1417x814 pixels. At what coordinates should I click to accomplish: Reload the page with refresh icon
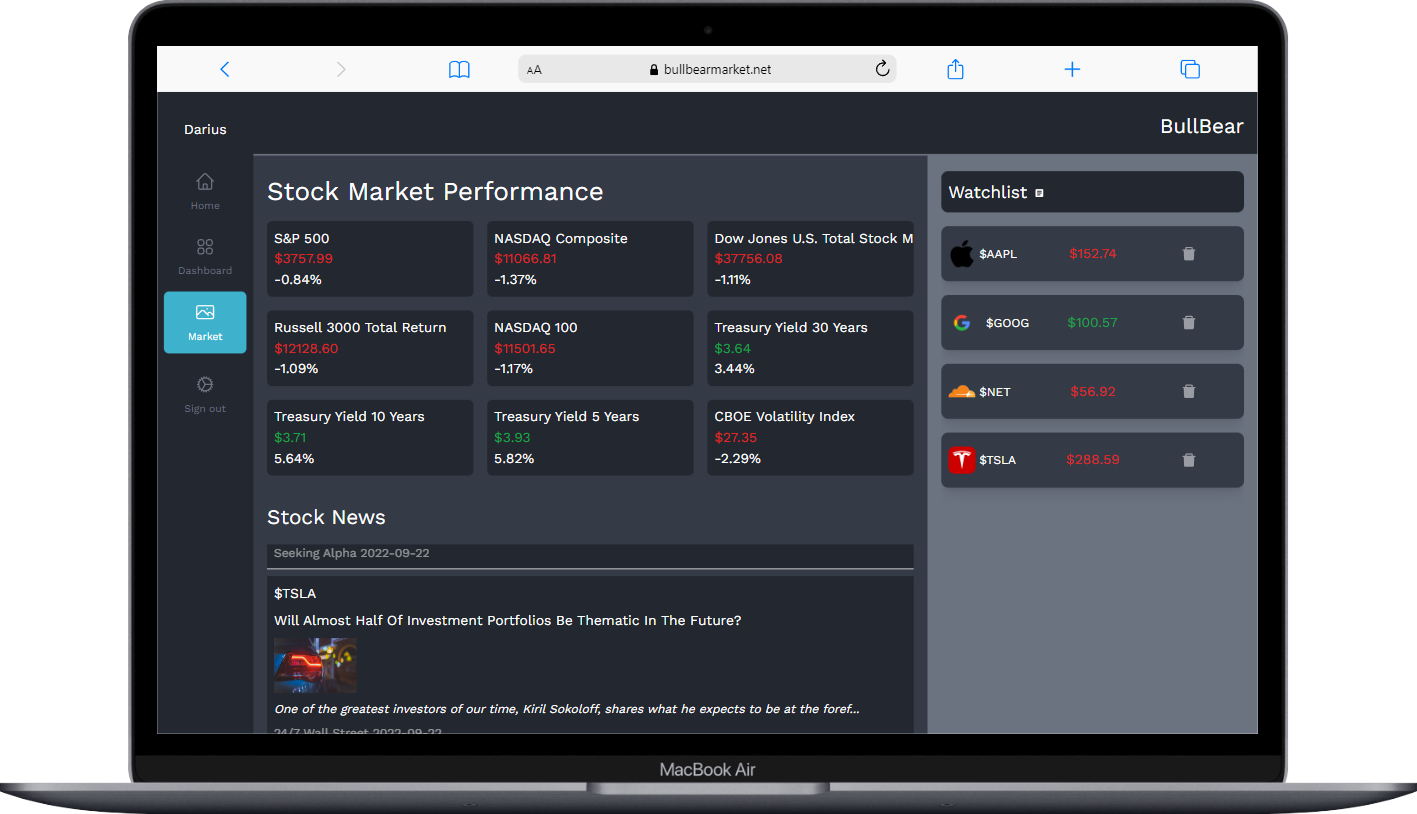click(882, 69)
